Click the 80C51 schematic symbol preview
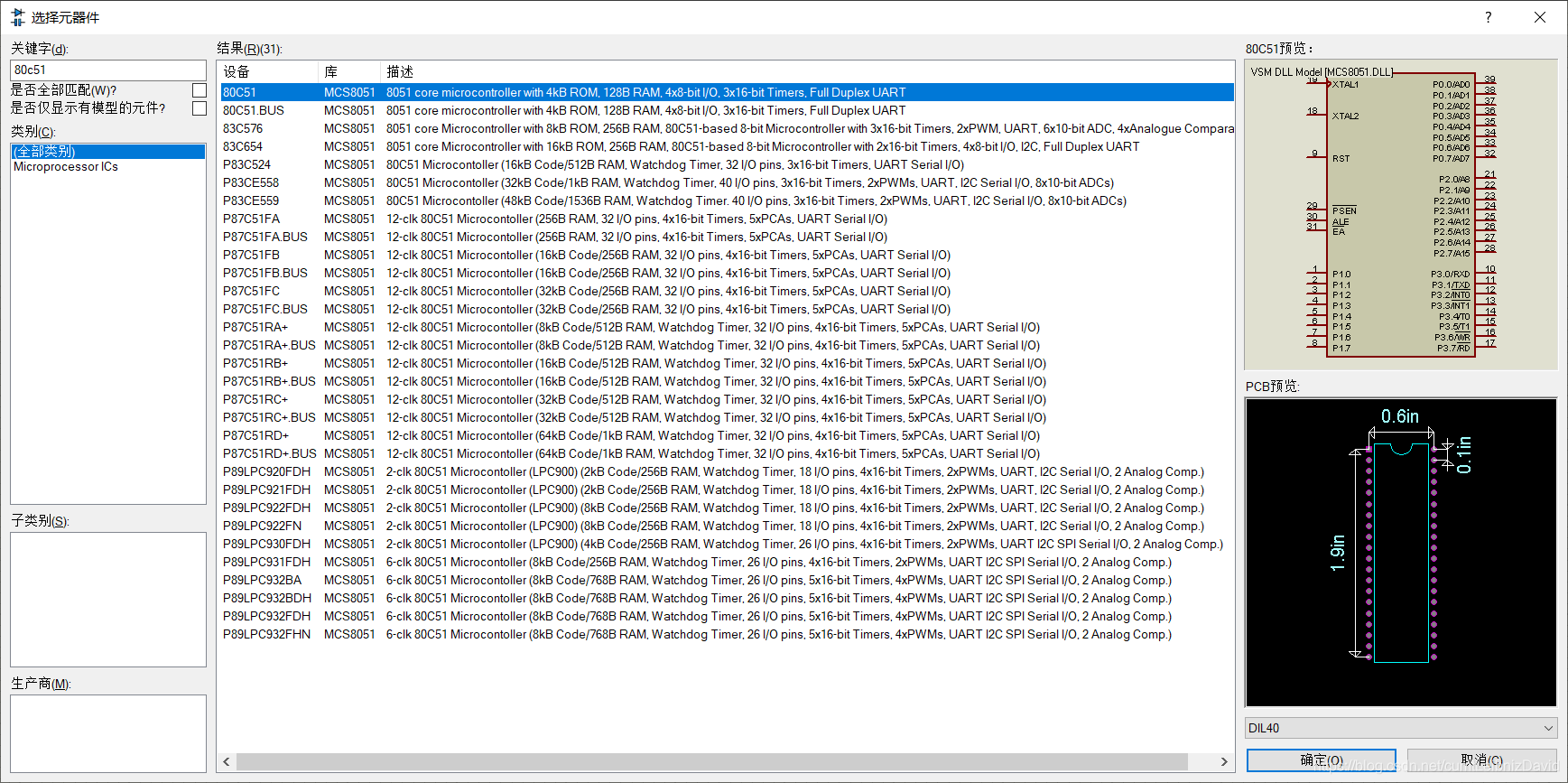The width and height of the screenshot is (1568, 783). [x=1401, y=215]
